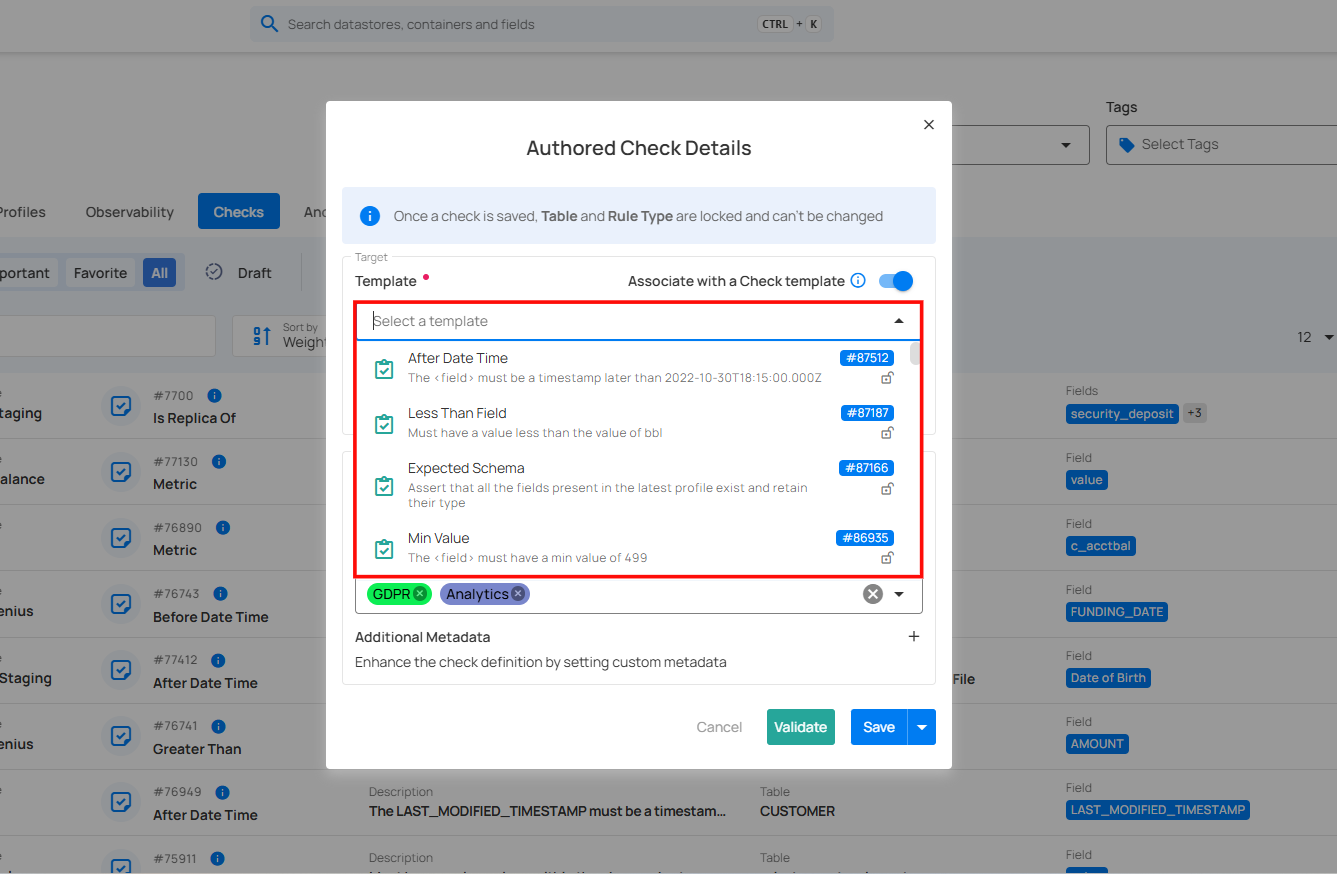Toggle check icon for #77130 Metric

pos(121,472)
